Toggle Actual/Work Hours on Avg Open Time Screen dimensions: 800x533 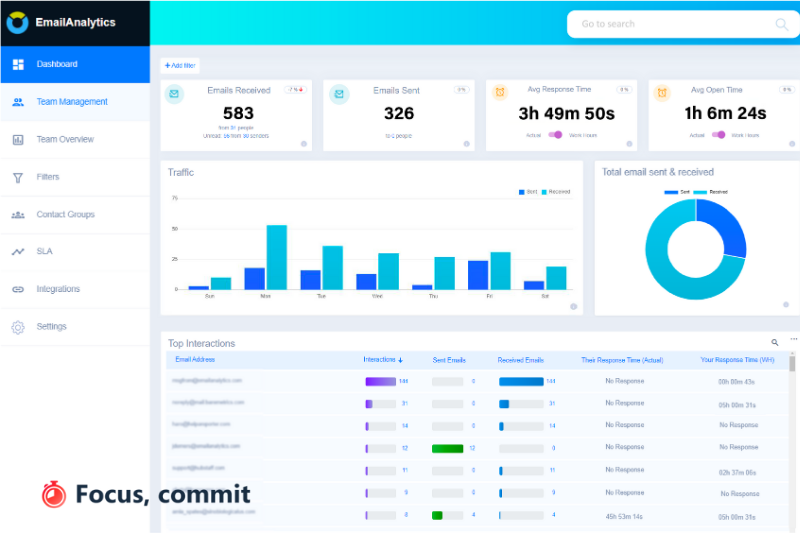(718, 135)
